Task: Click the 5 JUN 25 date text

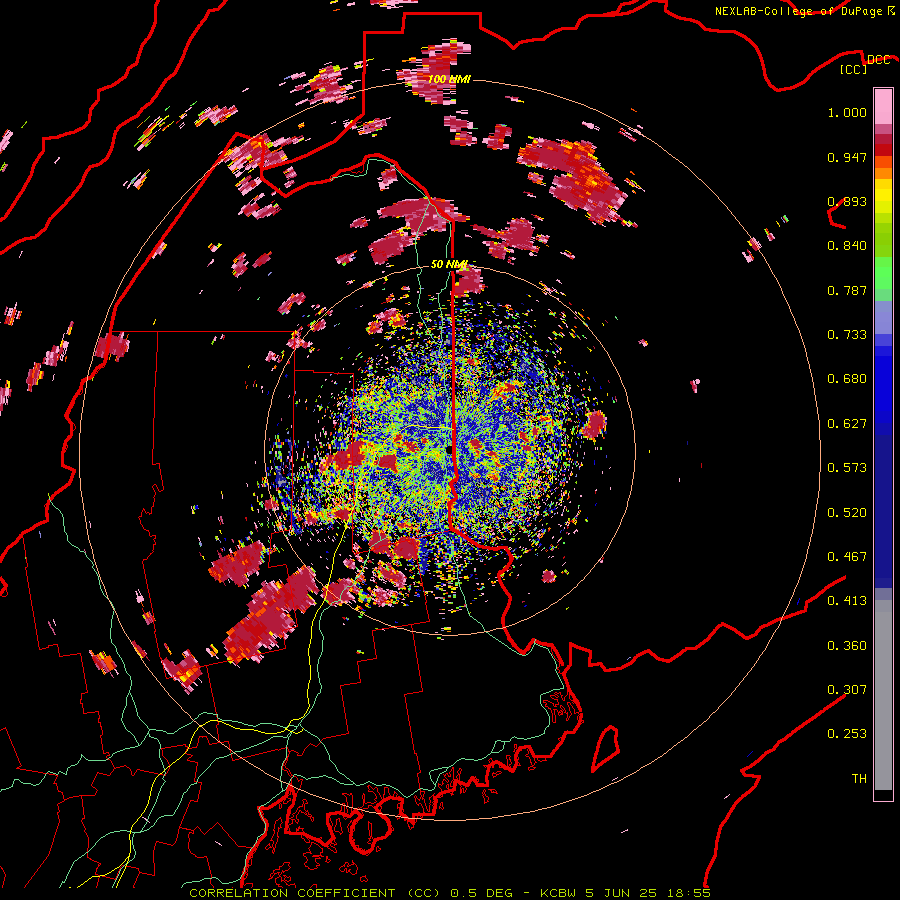Action: click(621, 893)
